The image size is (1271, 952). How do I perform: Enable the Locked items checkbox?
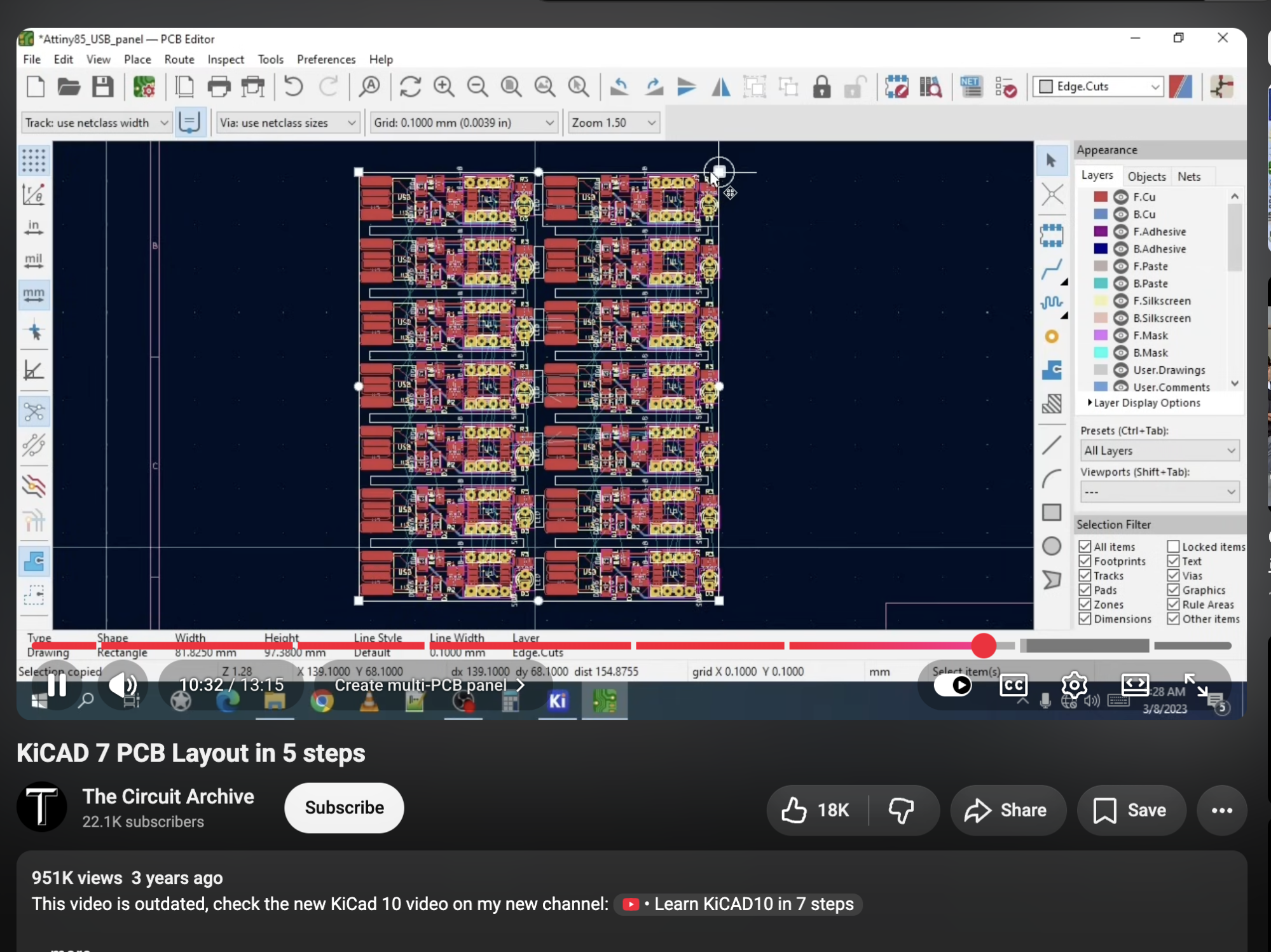click(x=1173, y=547)
